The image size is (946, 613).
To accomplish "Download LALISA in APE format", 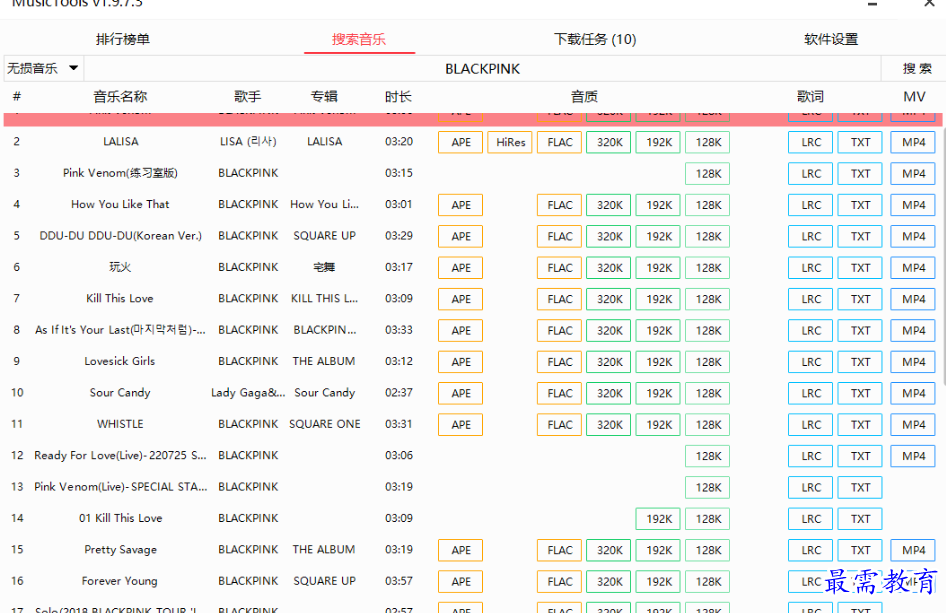I will (x=460, y=142).
